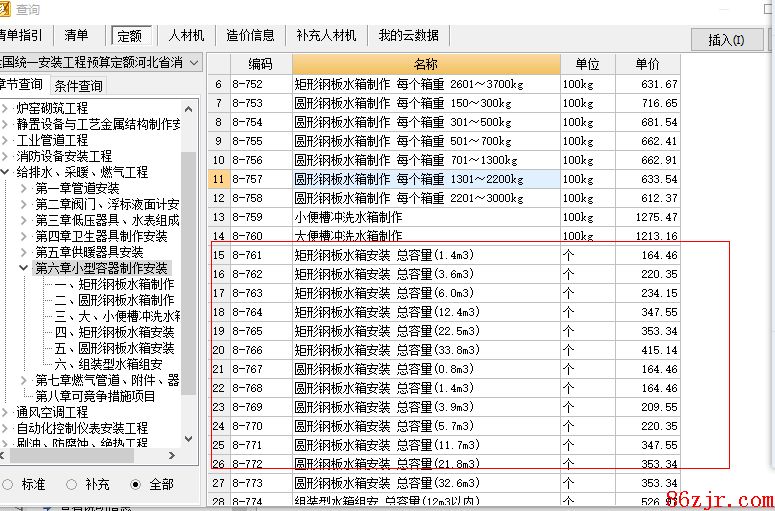Select the 全部 radio button
This screenshot has width=775, height=511.
click(136, 484)
